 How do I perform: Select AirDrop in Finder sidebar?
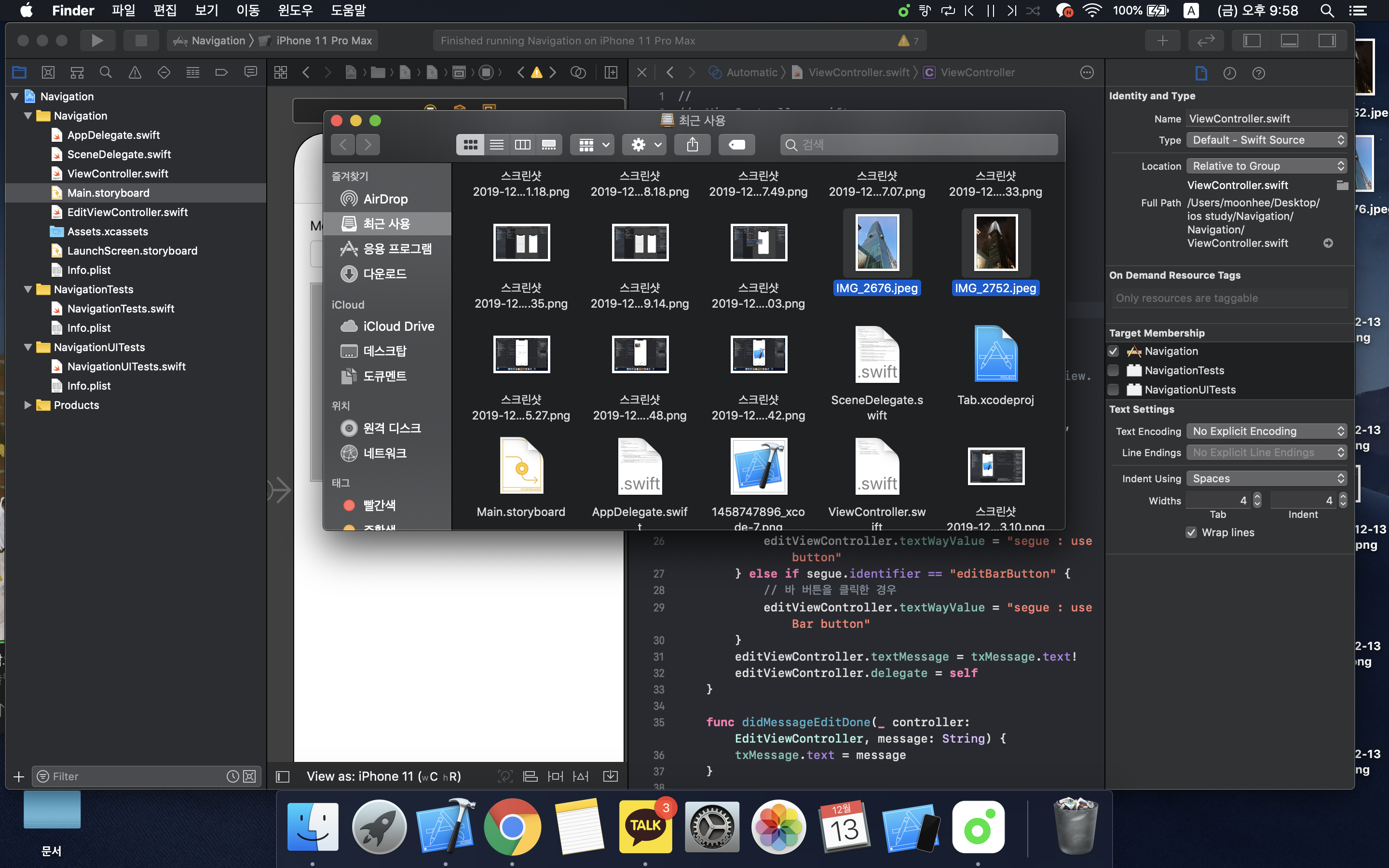pyautogui.click(x=385, y=199)
